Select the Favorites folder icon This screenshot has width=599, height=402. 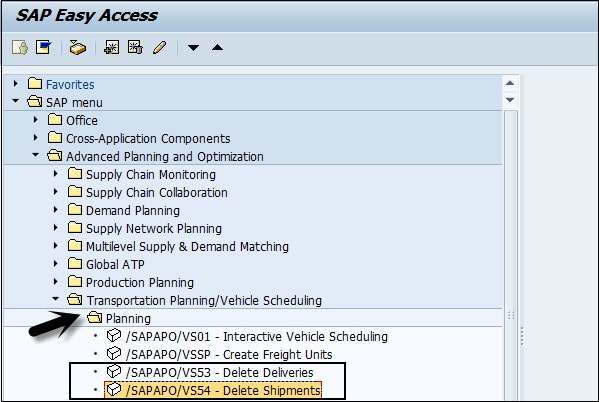(35, 83)
